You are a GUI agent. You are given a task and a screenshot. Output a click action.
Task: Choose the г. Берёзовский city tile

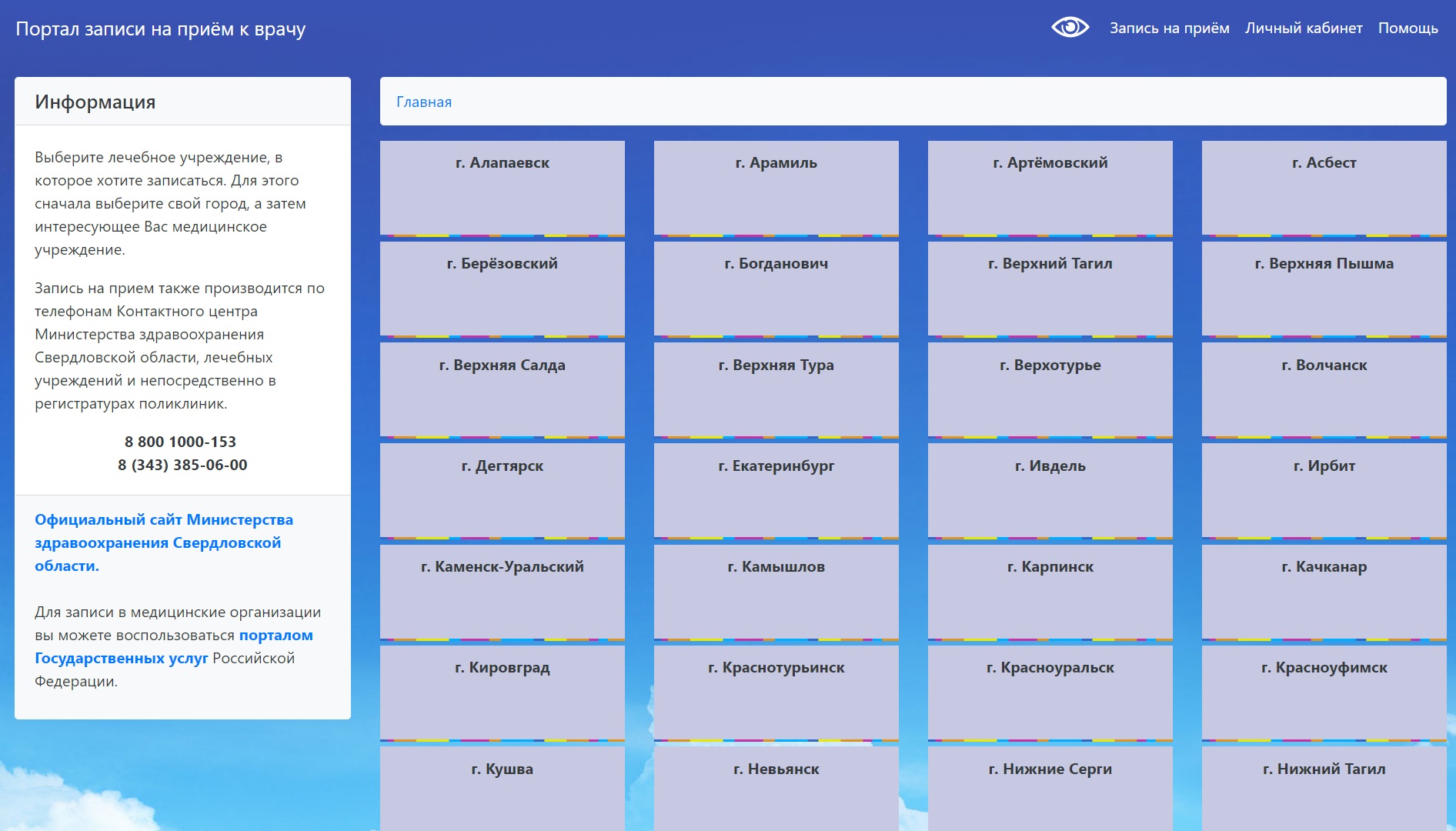[502, 288]
